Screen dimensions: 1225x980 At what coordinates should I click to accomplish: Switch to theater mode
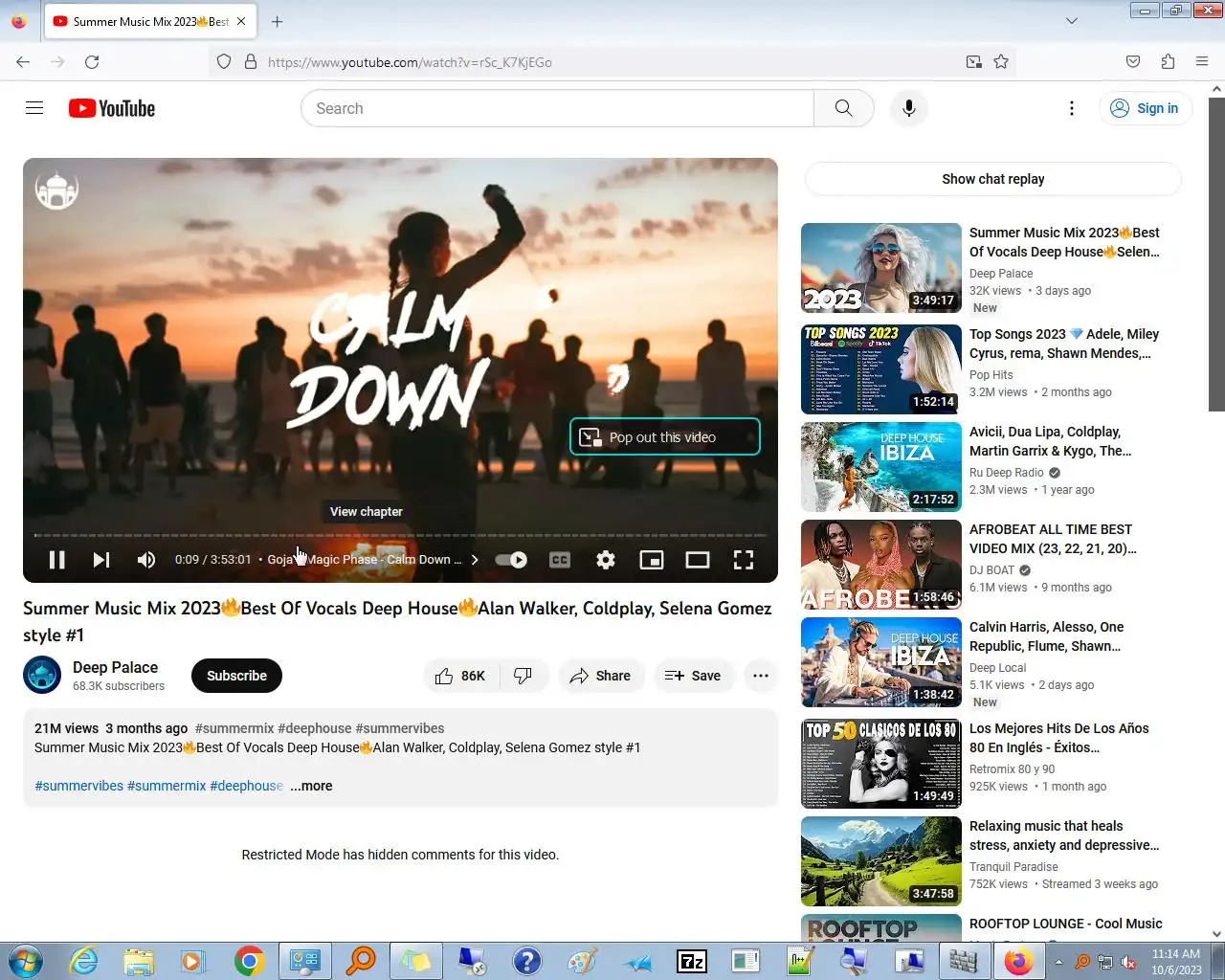(x=698, y=560)
